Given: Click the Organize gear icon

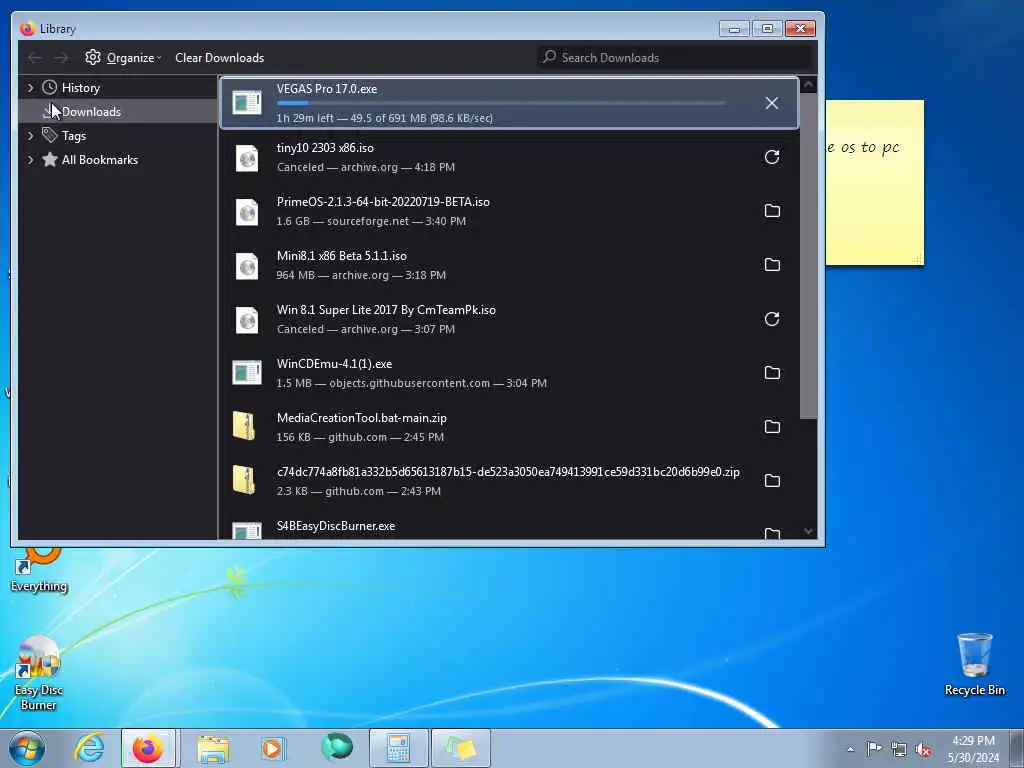Looking at the screenshot, I should coord(93,57).
